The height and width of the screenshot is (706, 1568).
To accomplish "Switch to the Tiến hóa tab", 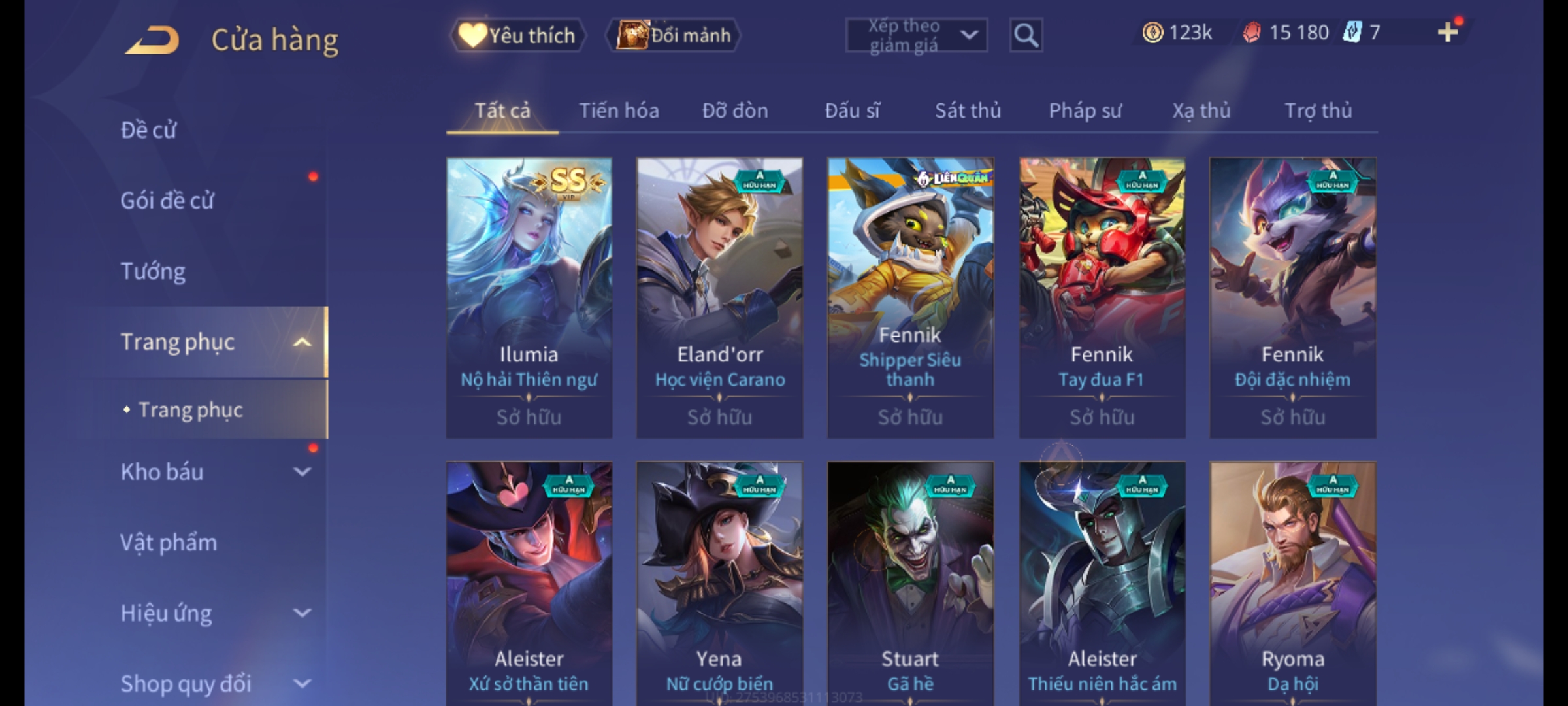I will coord(619,110).
